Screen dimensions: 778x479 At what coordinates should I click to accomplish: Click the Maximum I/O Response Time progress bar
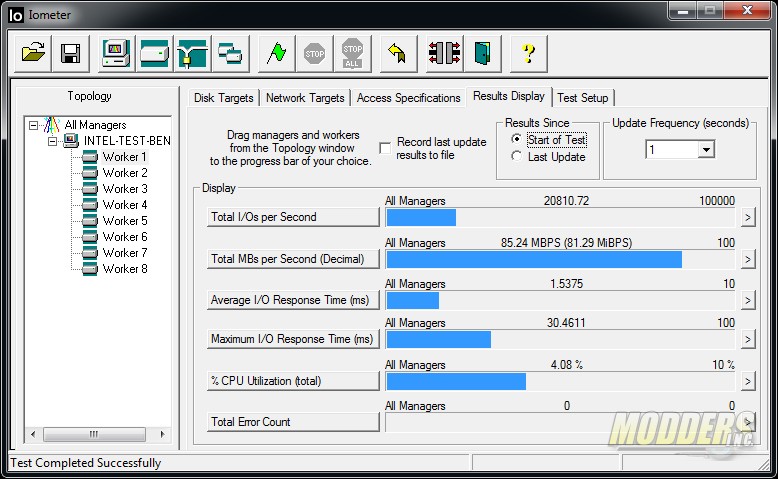[561, 340]
